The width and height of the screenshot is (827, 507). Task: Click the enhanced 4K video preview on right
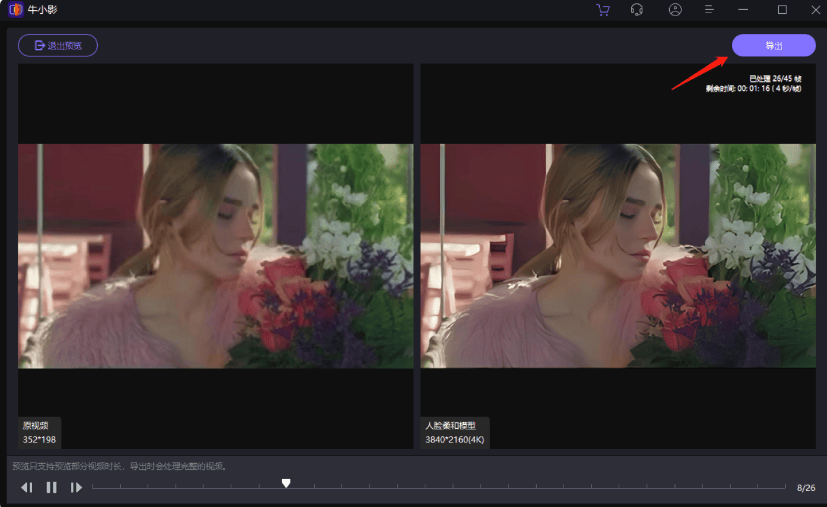614,256
